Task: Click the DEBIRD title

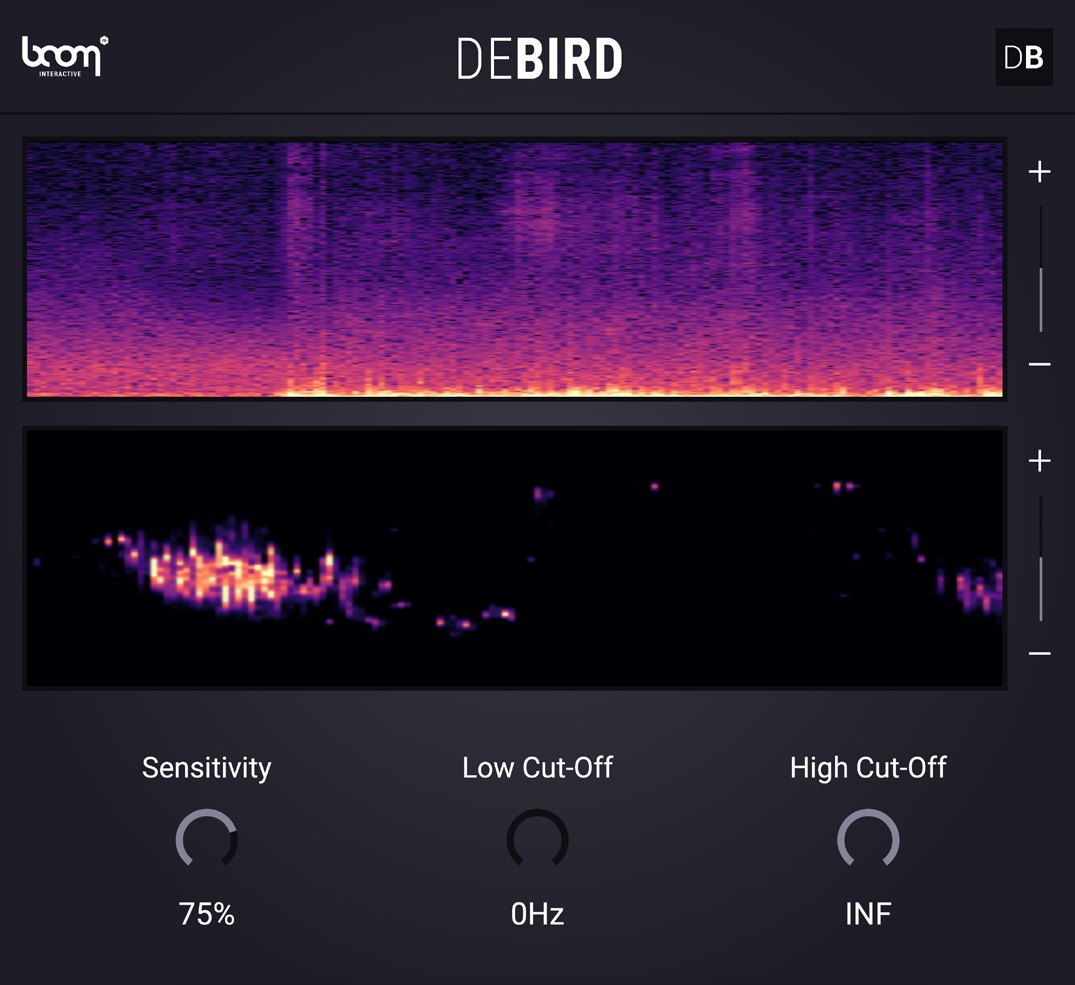Action: (540, 59)
